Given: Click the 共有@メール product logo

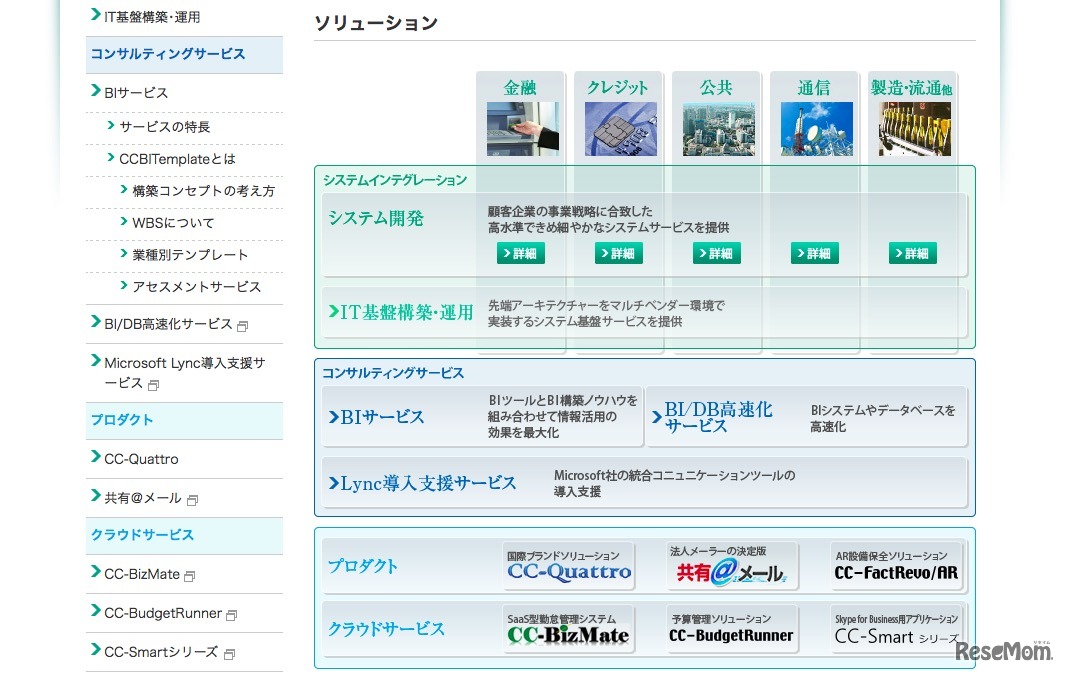Looking at the screenshot, I should click(x=733, y=566).
